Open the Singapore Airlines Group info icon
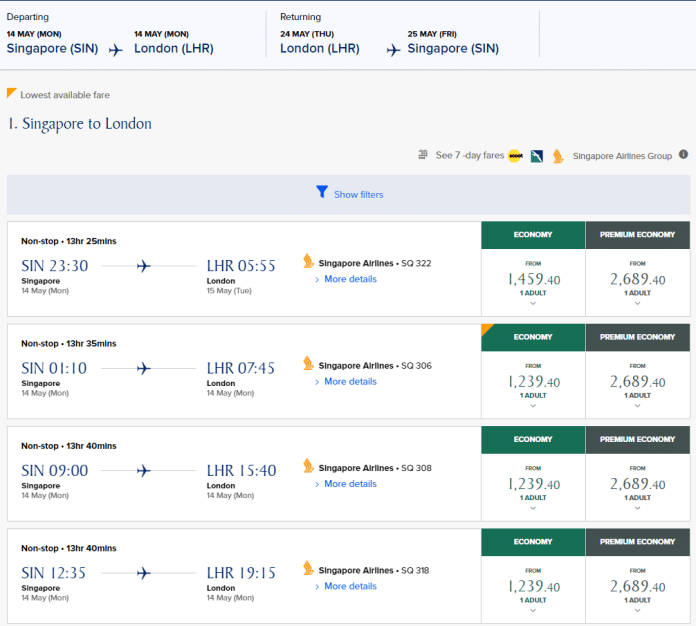This screenshot has height=626, width=696. tap(684, 155)
